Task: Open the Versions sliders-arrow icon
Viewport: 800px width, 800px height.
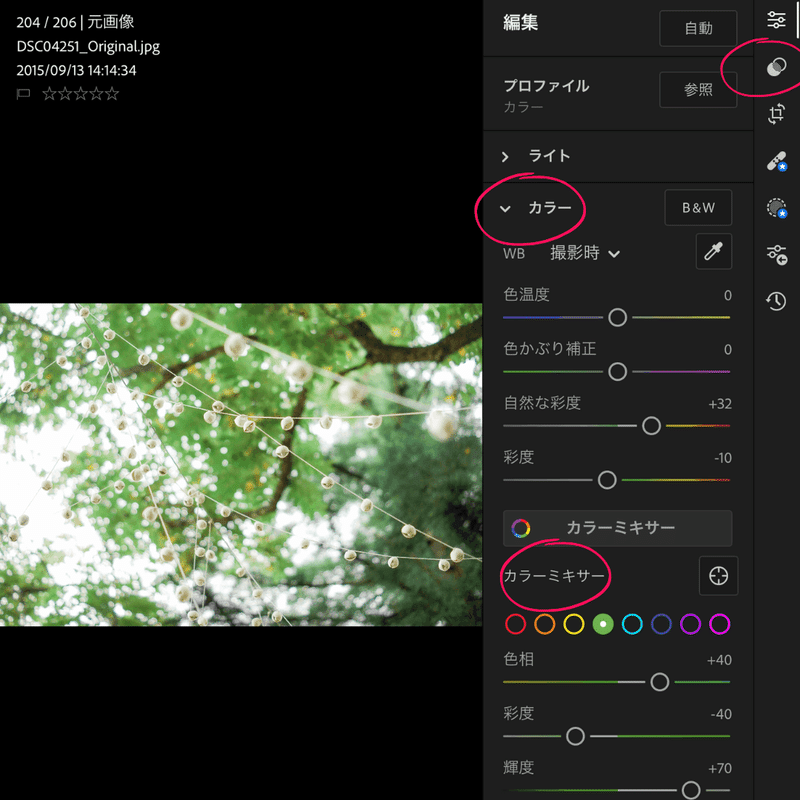Action: point(777,255)
